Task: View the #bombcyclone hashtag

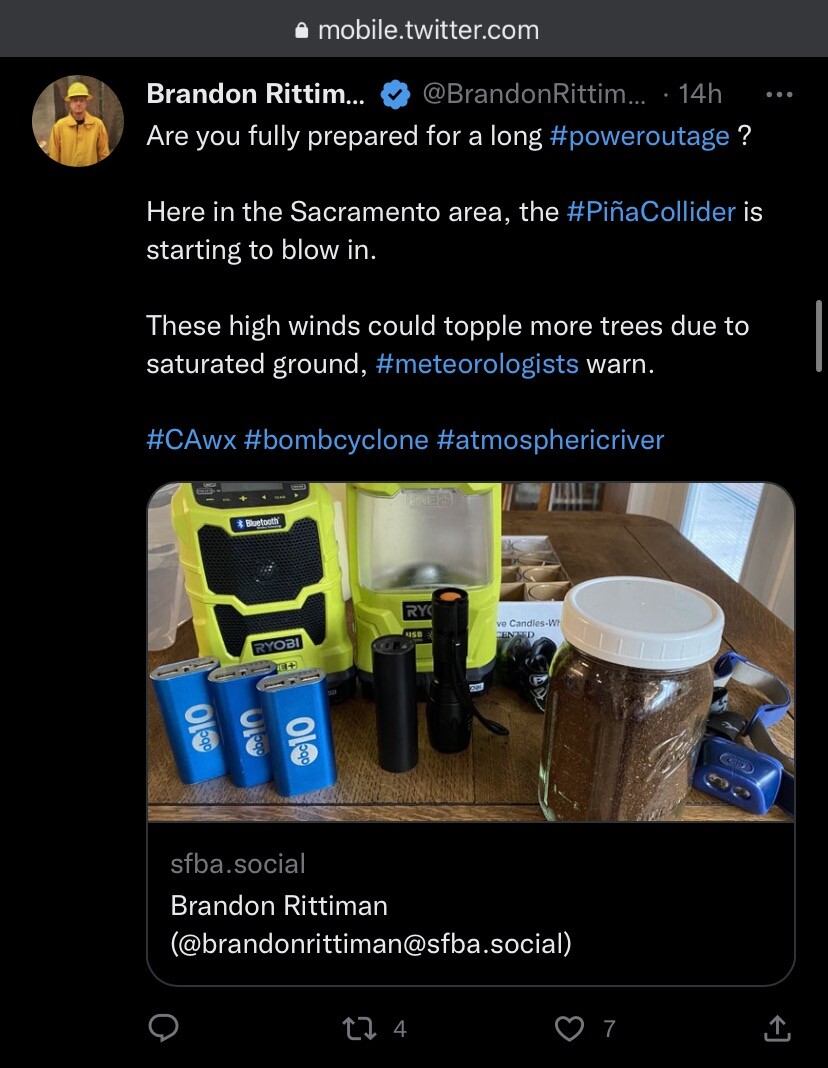Action: point(336,440)
